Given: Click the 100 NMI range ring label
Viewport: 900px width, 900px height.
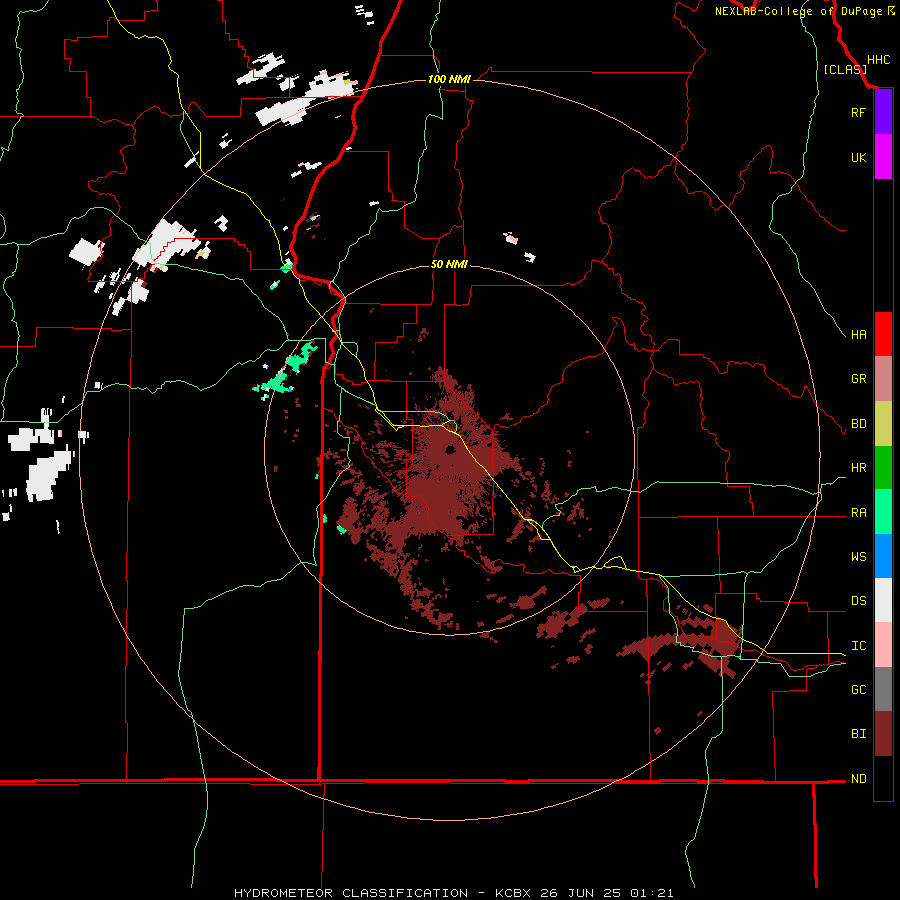Looking at the screenshot, I should point(449,79).
